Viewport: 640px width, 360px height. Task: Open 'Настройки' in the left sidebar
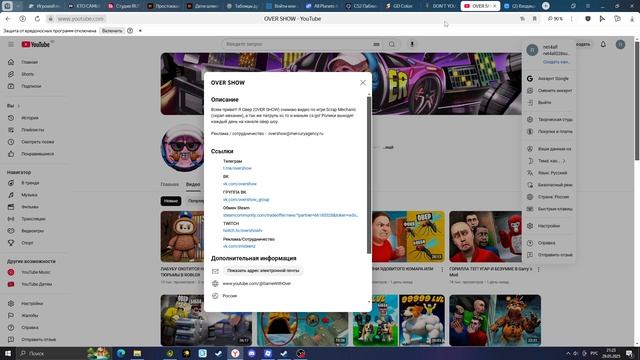pyautogui.click(x=33, y=304)
